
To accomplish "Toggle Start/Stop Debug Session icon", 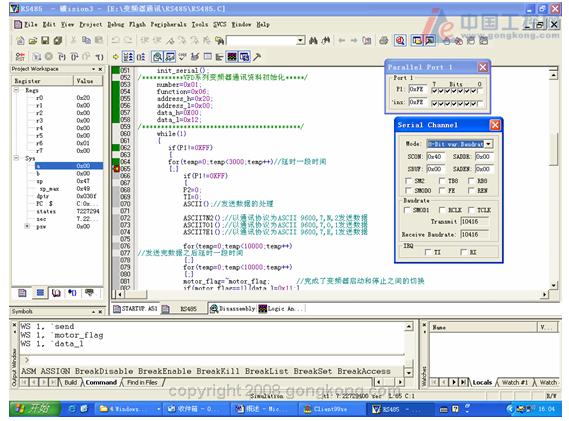I will pos(400,41).
